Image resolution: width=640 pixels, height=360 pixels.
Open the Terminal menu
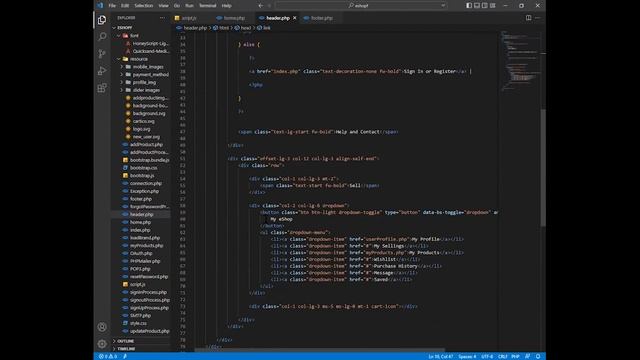208,6
